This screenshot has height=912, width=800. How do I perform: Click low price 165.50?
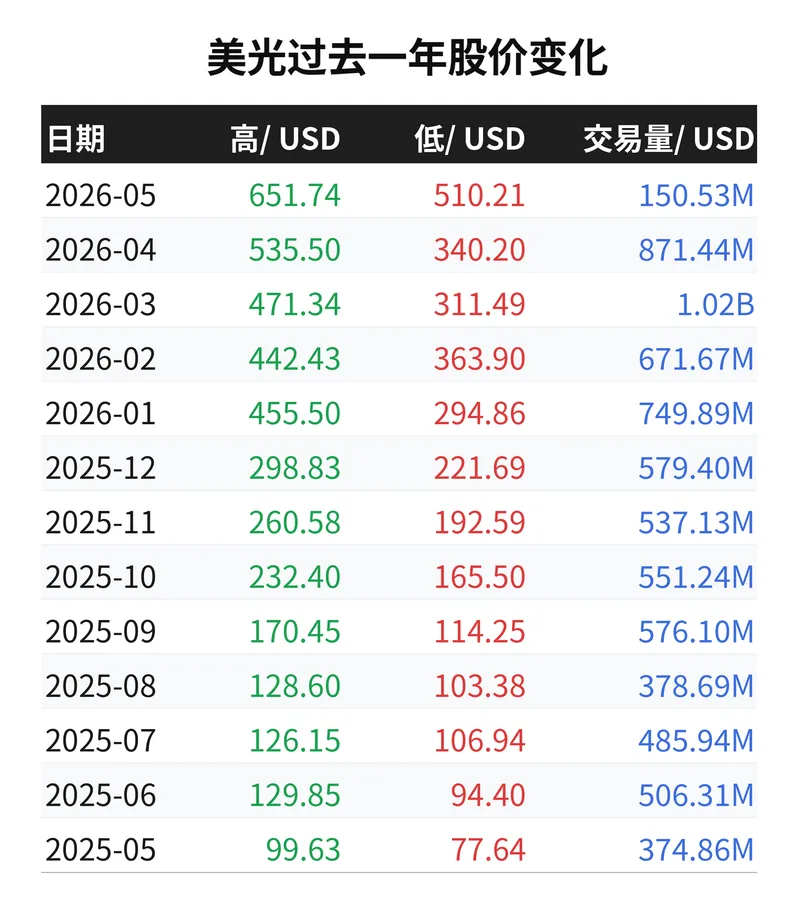[x=479, y=577]
